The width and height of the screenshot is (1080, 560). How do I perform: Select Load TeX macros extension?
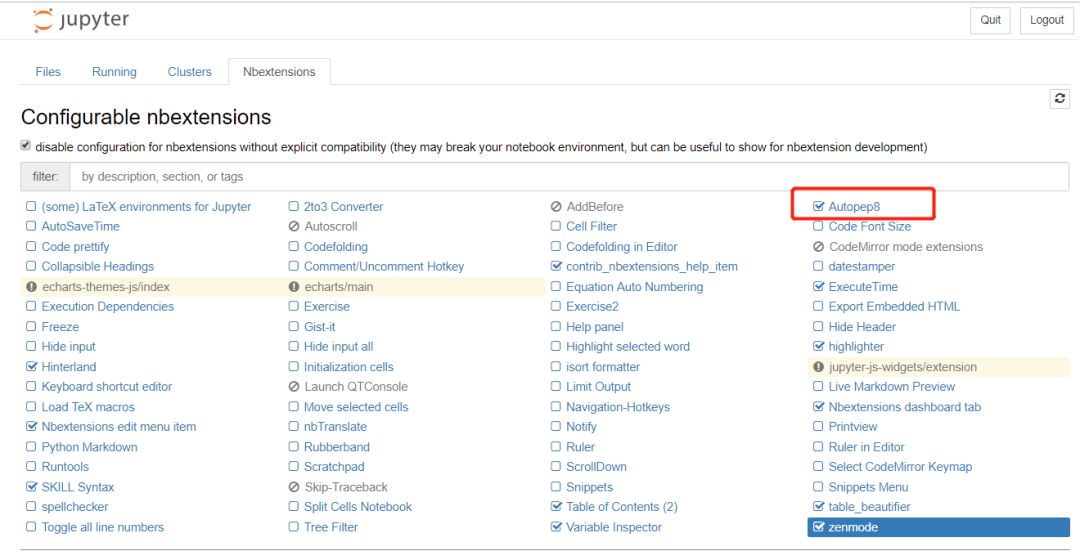click(87, 406)
